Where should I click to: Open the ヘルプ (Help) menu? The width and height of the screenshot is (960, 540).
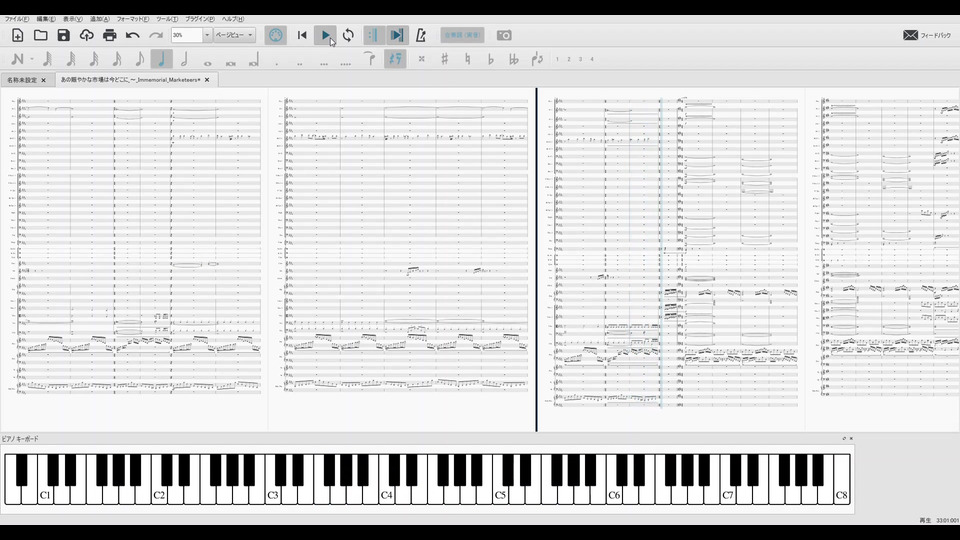tap(233, 19)
